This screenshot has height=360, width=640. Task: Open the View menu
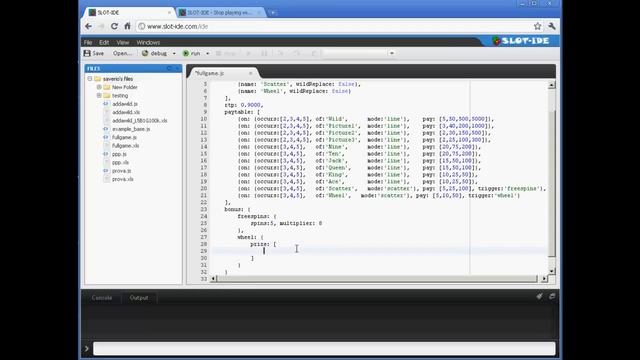click(122, 42)
